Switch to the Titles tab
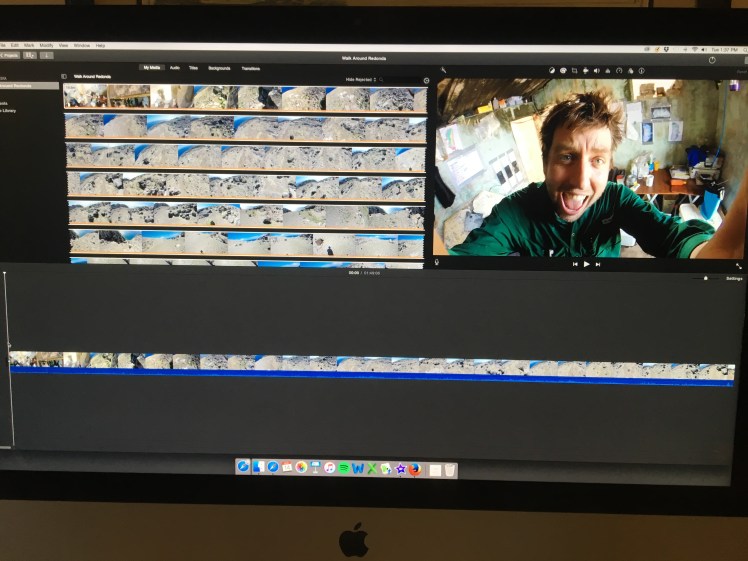 click(193, 68)
